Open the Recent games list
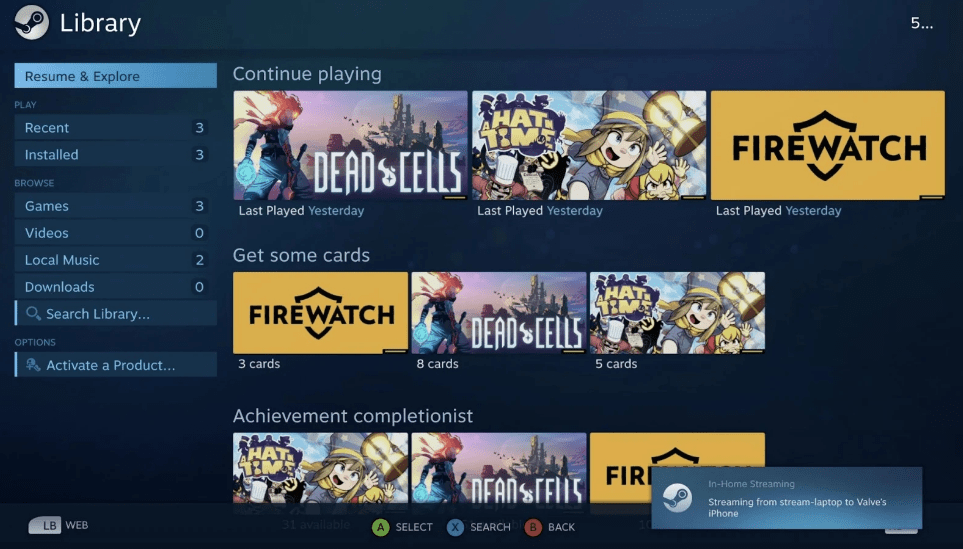This screenshot has height=549, width=963. pos(115,128)
